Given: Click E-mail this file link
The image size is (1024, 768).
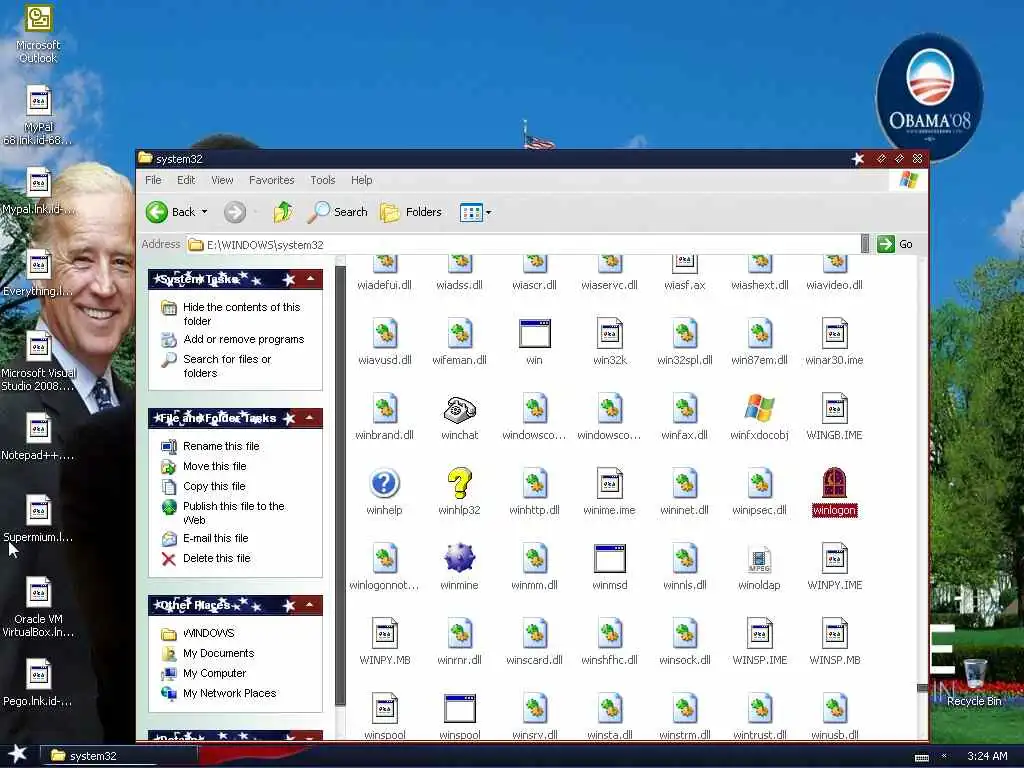Looking at the screenshot, I should (x=216, y=538).
